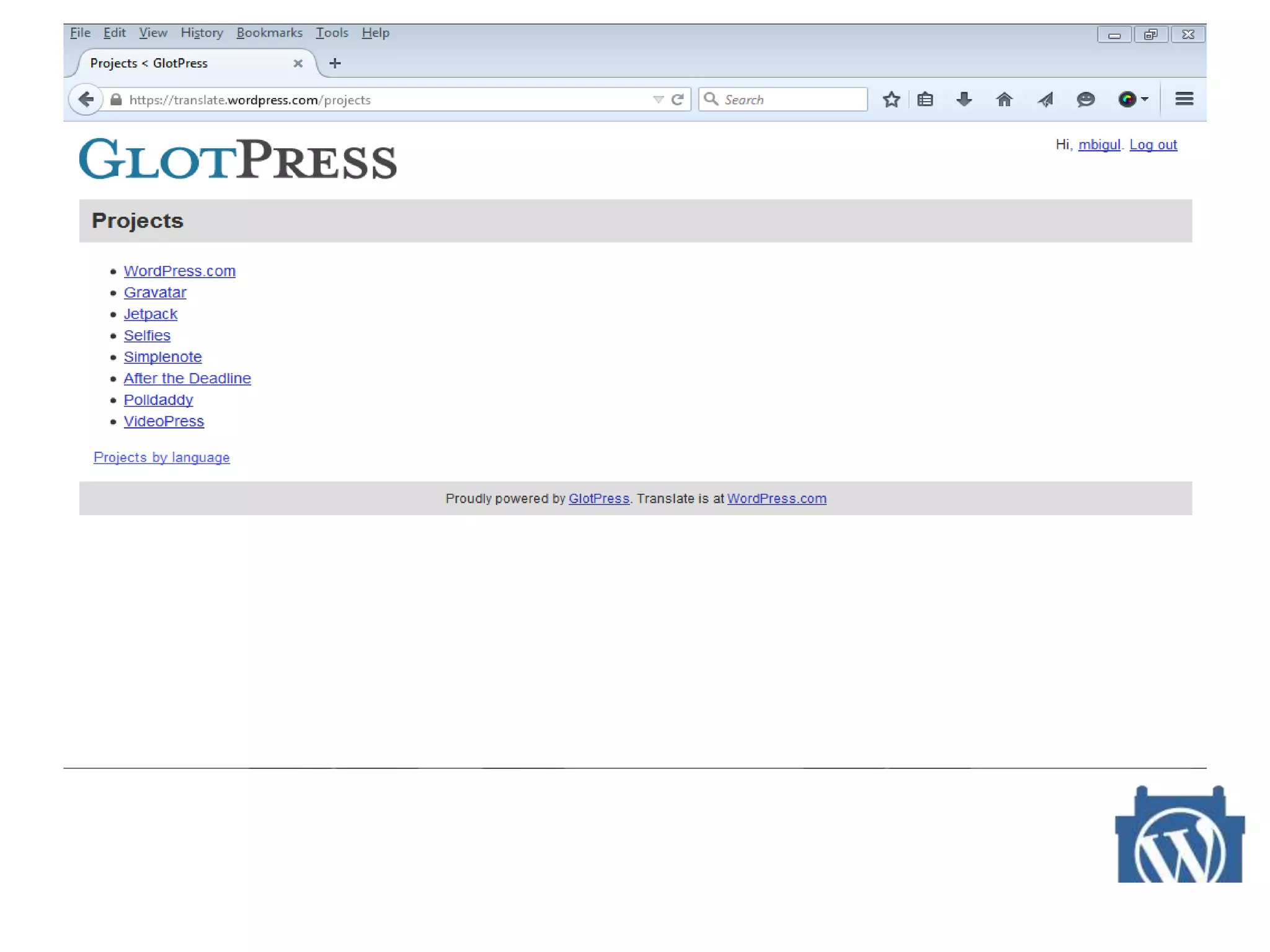Click the browser back arrow button
This screenshot has height=952, width=1270.
coord(86,99)
